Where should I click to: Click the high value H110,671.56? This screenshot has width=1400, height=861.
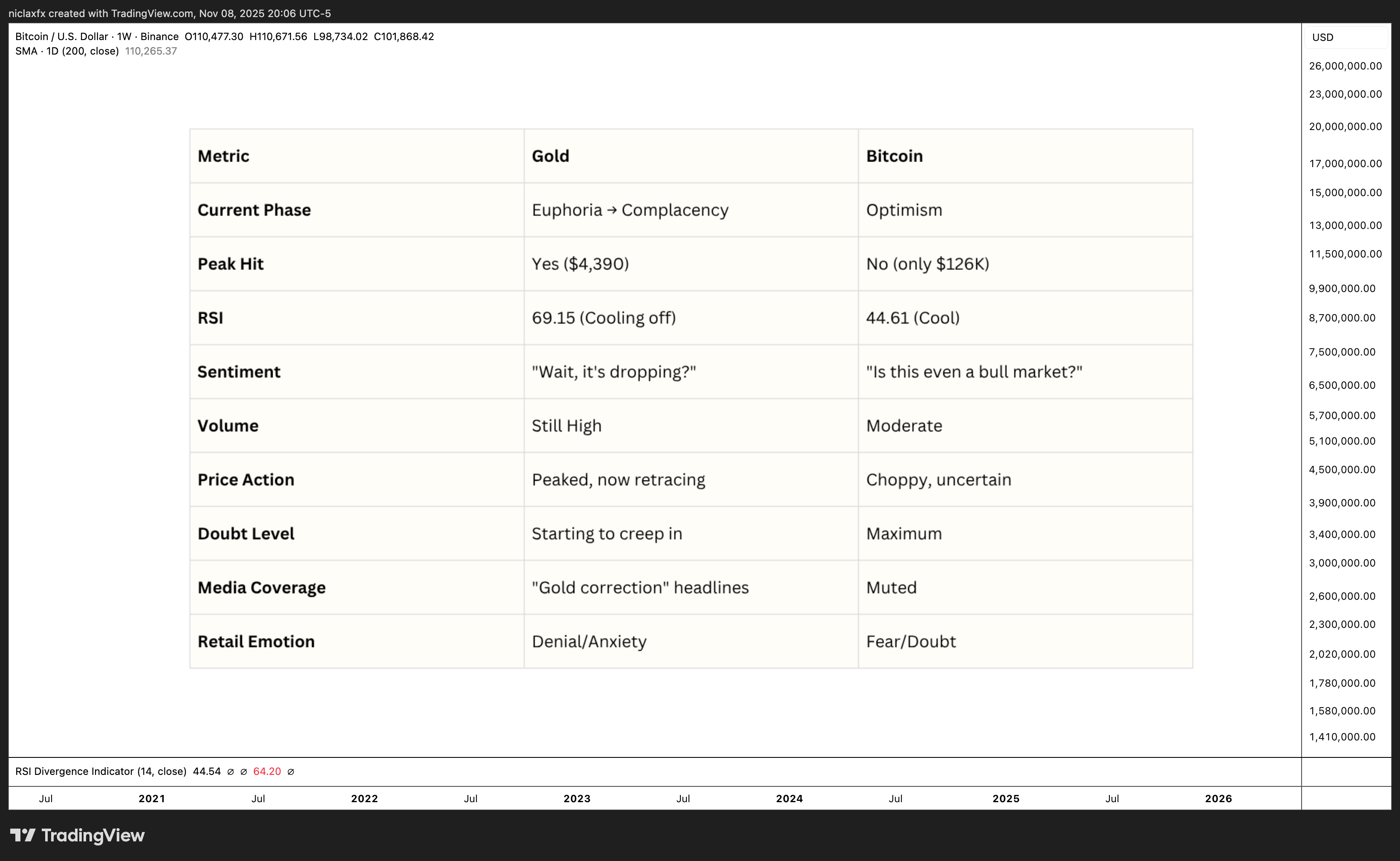click(x=278, y=37)
